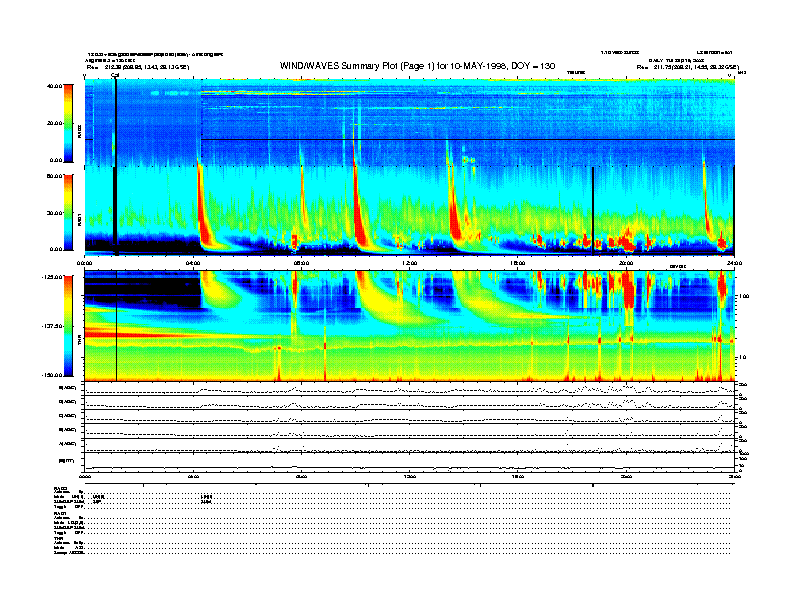Click the 16:00 tick label under RAD1 spectrogram

(x=518, y=263)
